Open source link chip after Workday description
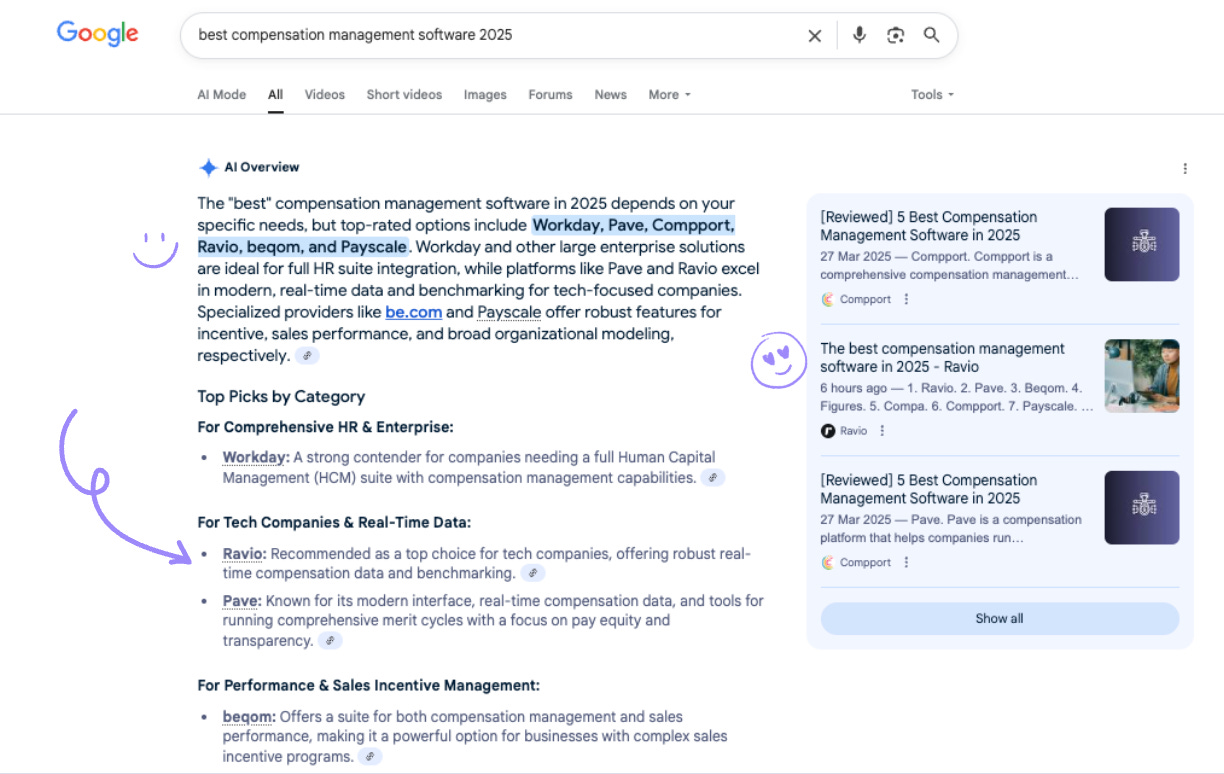The height and width of the screenshot is (774, 1224). click(x=712, y=478)
